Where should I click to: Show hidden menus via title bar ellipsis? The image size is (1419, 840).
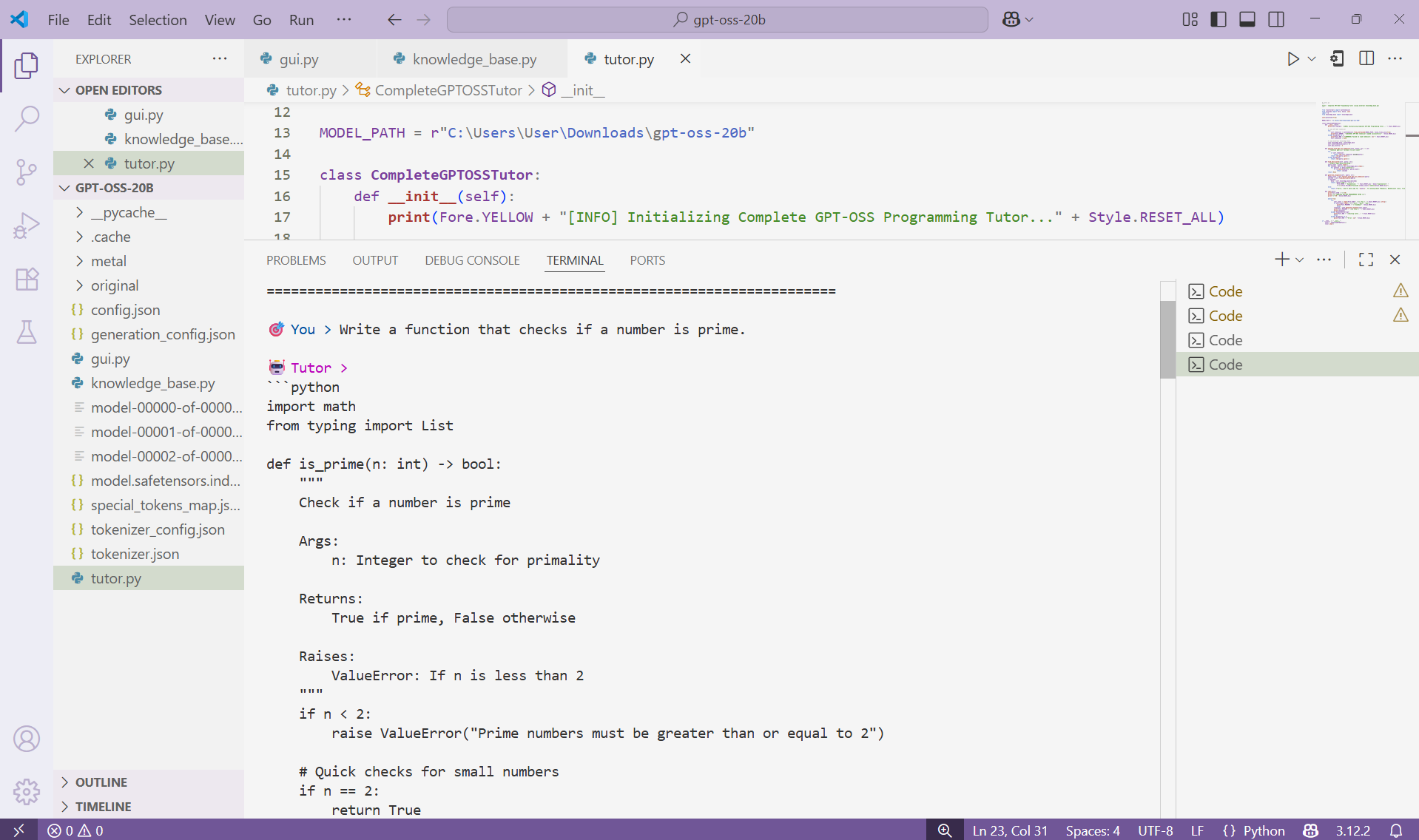[x=344, y=20]
